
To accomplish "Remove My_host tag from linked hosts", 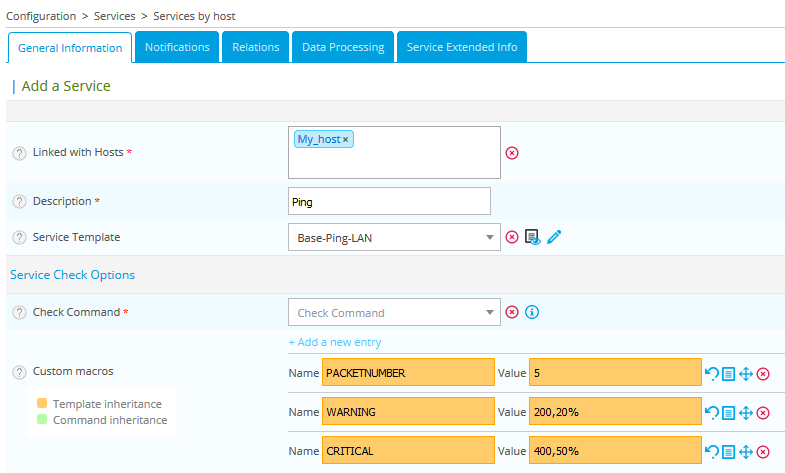I will pyautogui.click(x=345, y=140).
